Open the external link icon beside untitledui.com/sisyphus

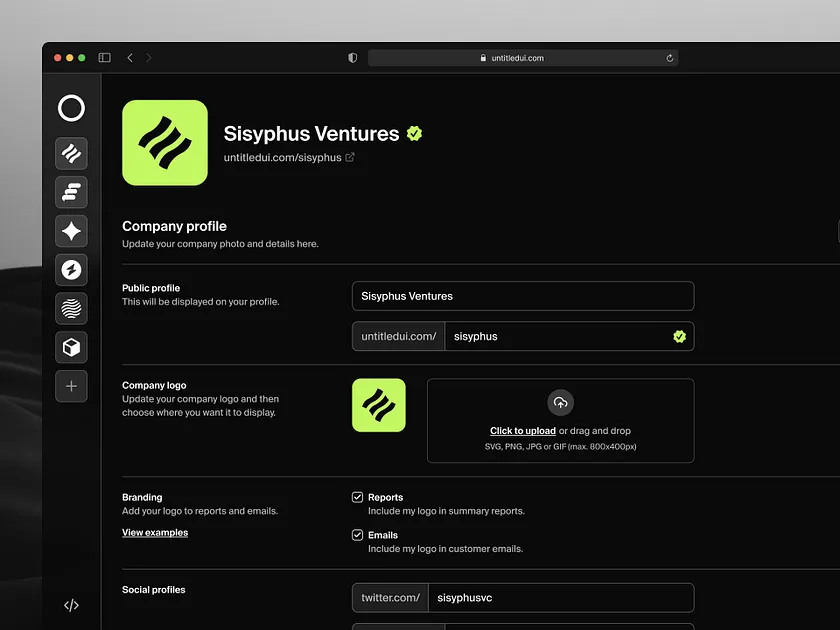[x=350, y=158]
